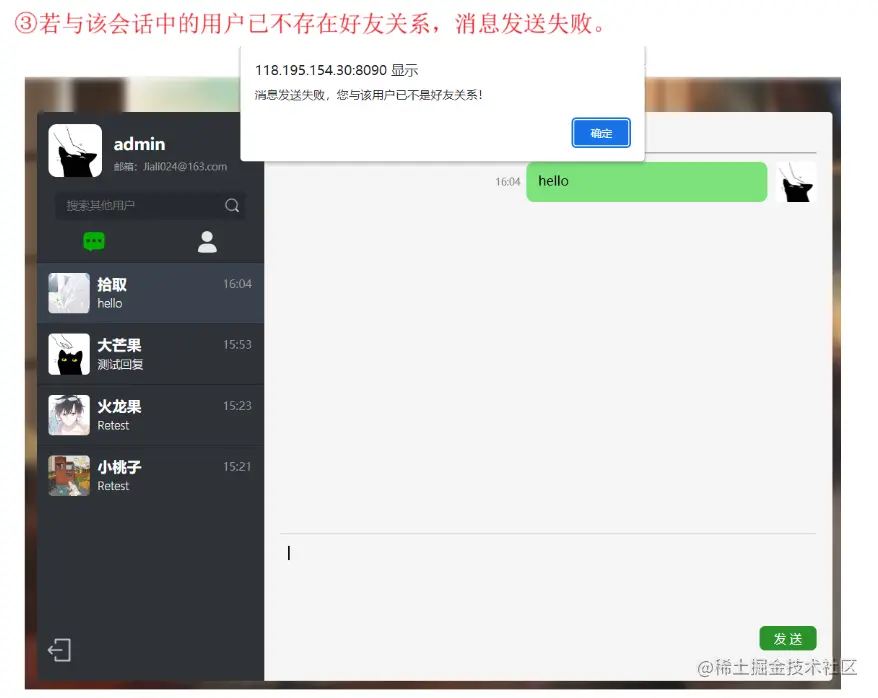878x698 pixels.
Task: Click the 确定 button in alert dialog
Action: tap(600, 133)
